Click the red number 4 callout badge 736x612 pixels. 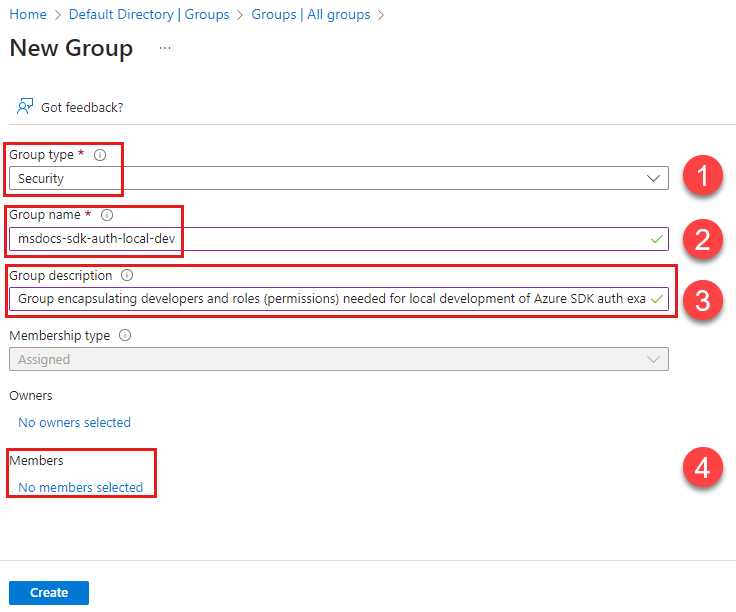[702, 468]
